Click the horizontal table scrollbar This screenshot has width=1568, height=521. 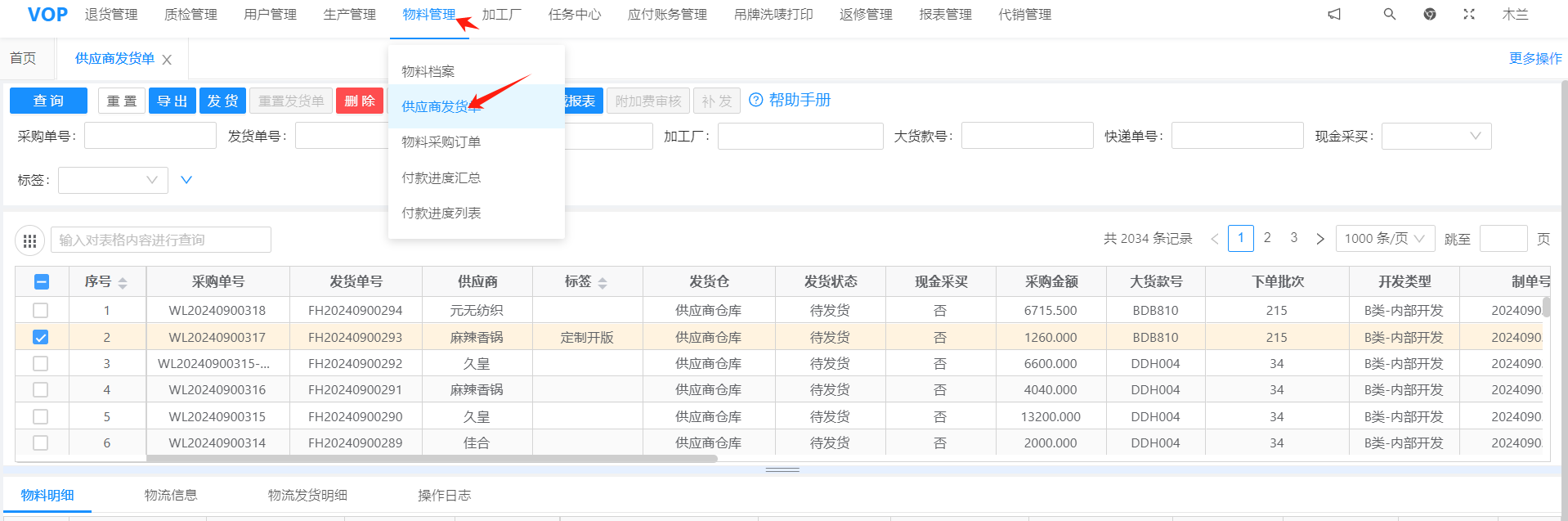point(432,459)
